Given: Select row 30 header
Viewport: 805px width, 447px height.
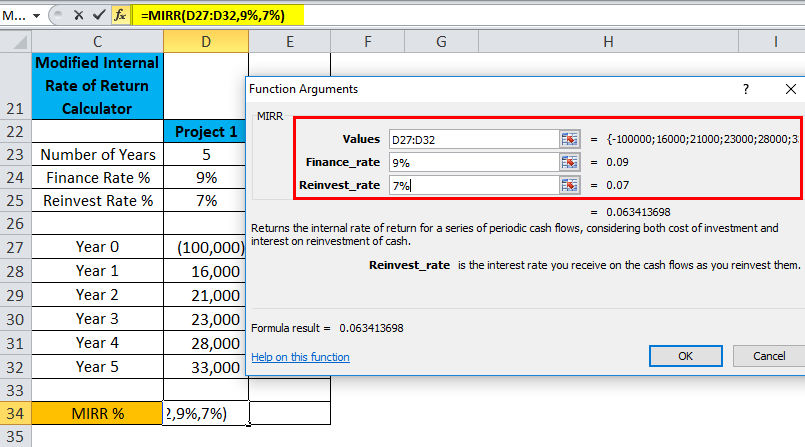Looking at the screenshot, I should click(x=15, y=319).
